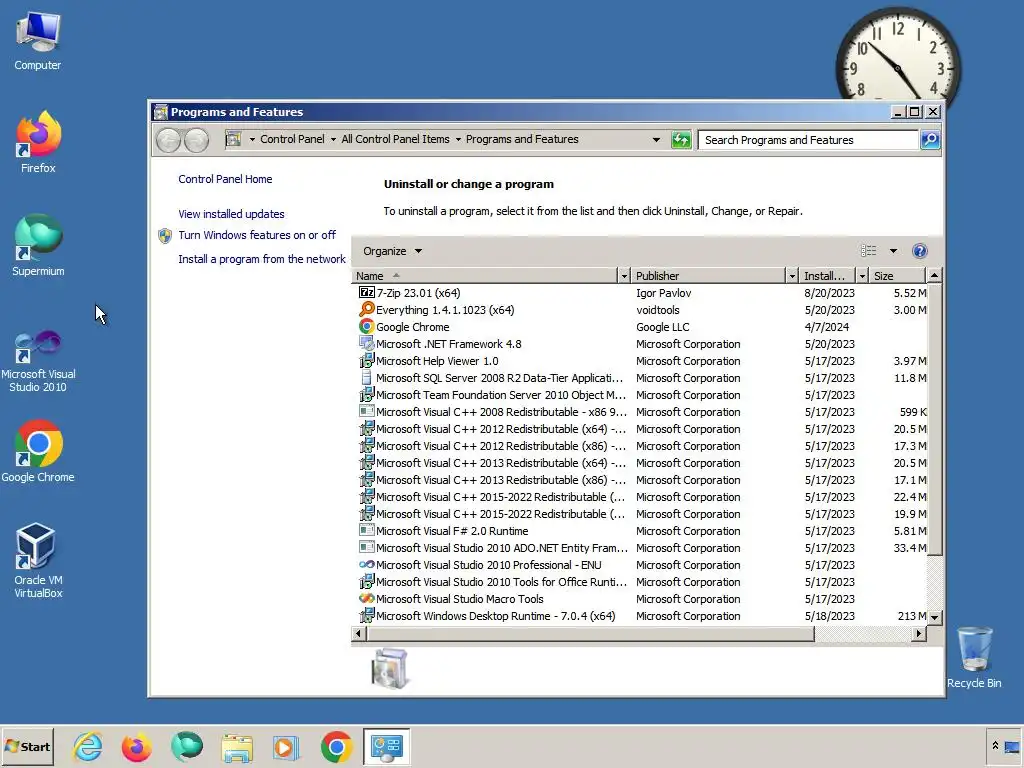
Task: Select Oracle VM VirtualBox desktop shortcut
Action: pyautogui.click(x=38, y=560)
